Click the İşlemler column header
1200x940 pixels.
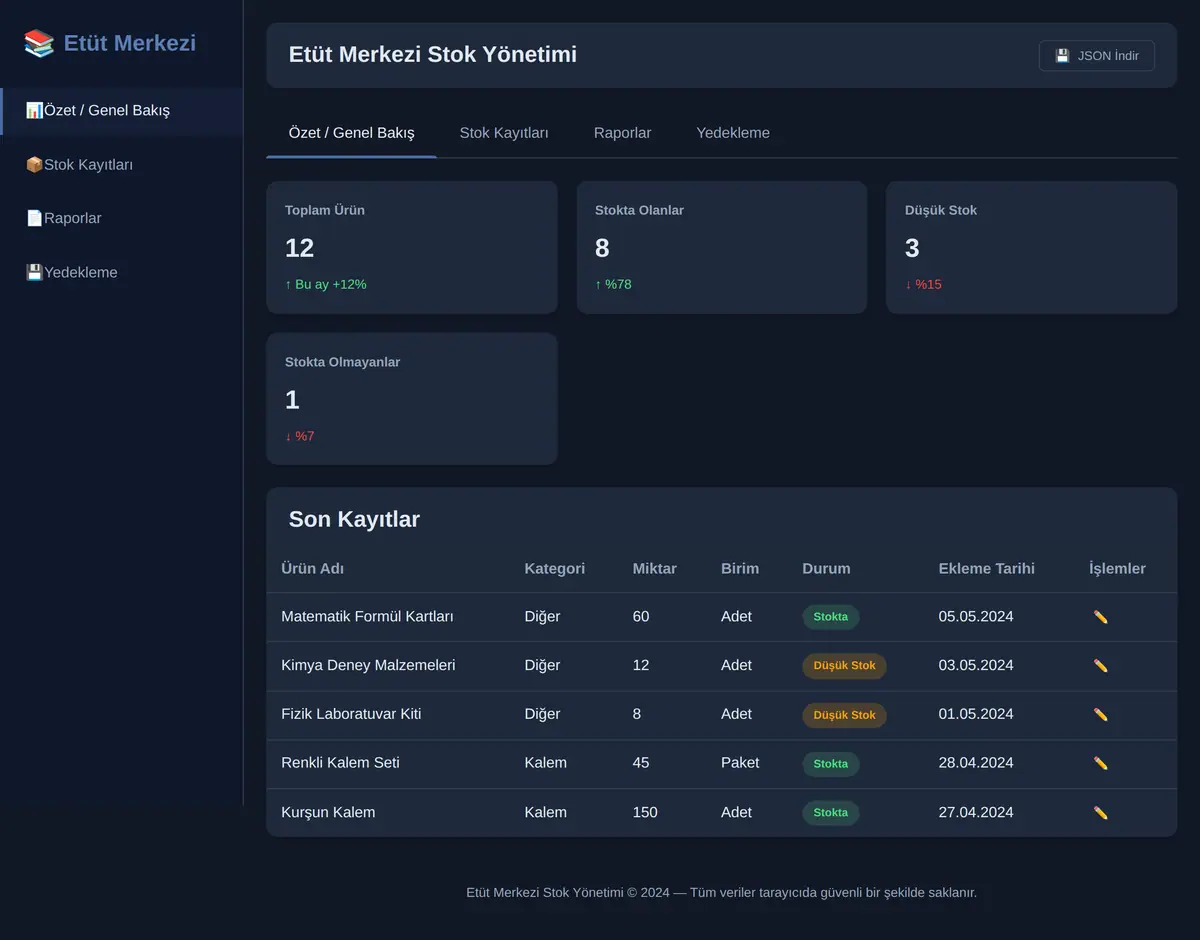tap(1118, 568)
